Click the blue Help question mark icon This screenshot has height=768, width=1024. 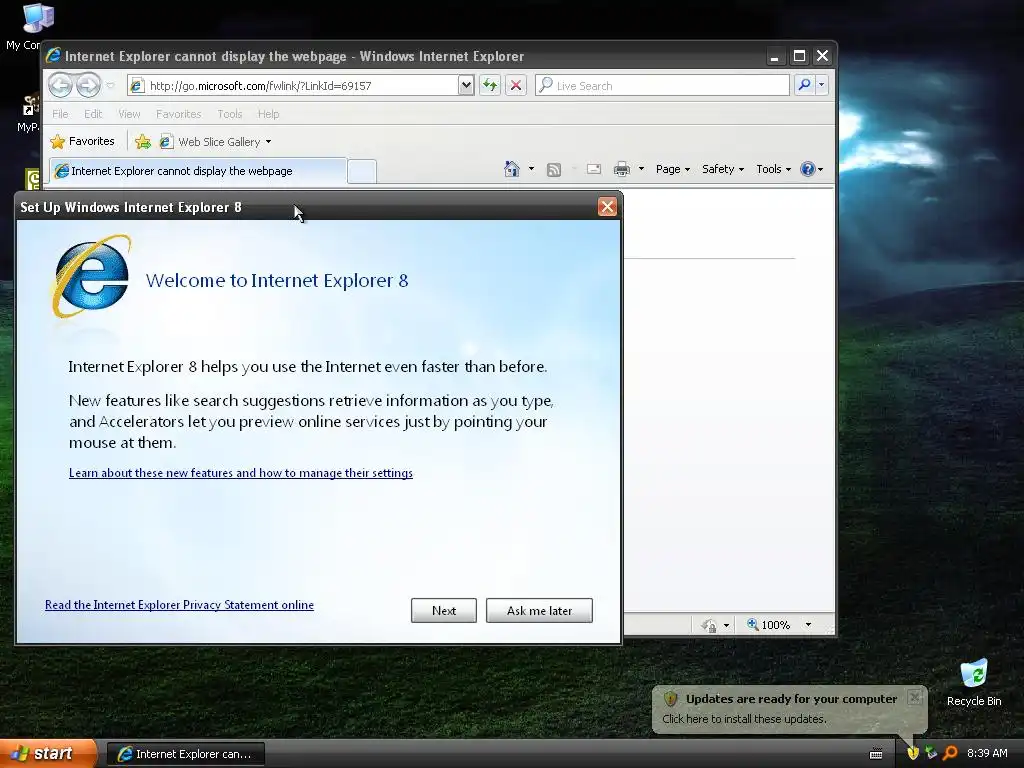808,169
